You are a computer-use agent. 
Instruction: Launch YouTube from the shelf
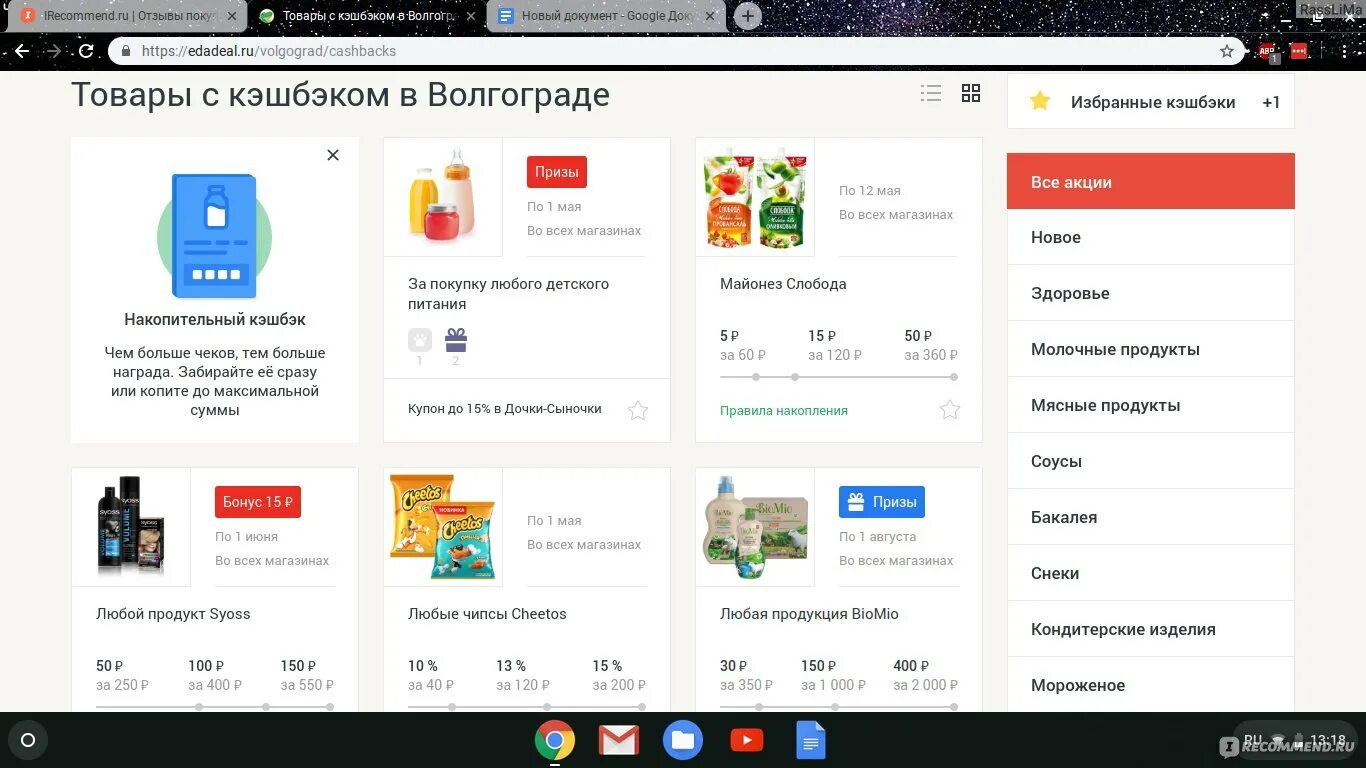[747, 741]
